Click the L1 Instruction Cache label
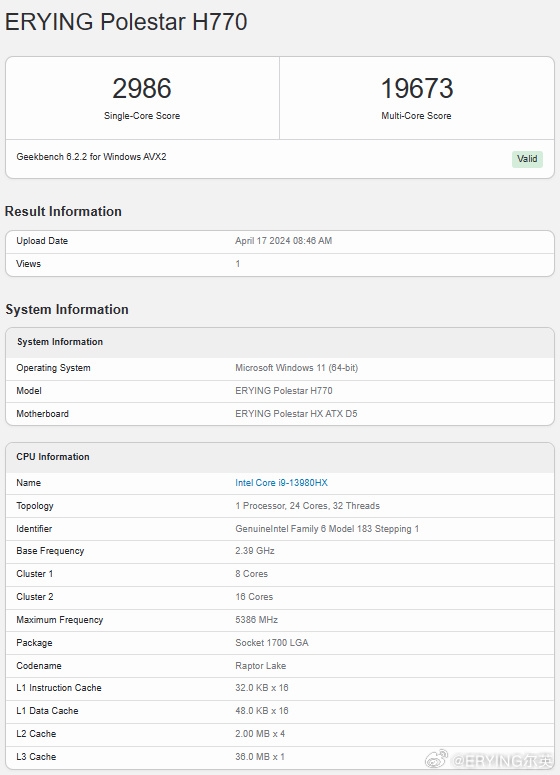The image size is (560, 775). [x=59, y=688]
